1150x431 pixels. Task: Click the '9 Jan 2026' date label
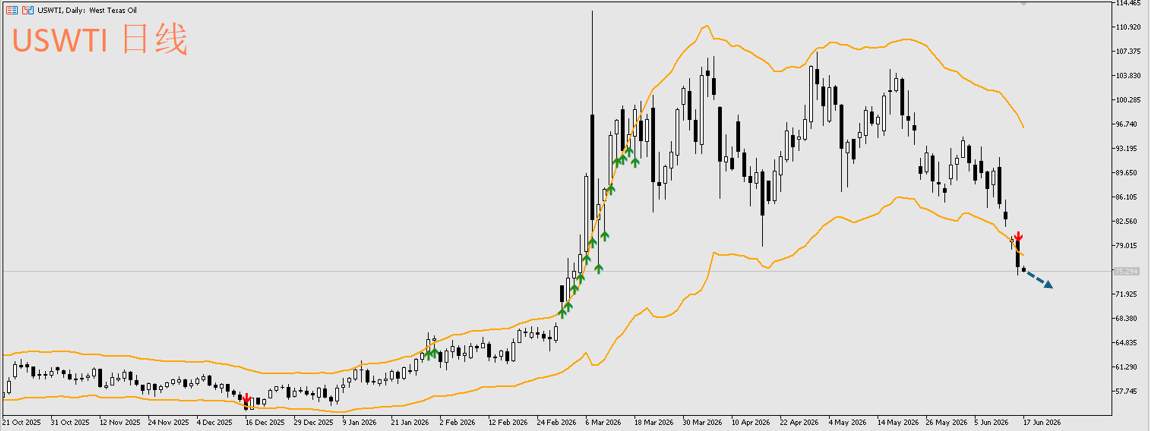(360, 423)
